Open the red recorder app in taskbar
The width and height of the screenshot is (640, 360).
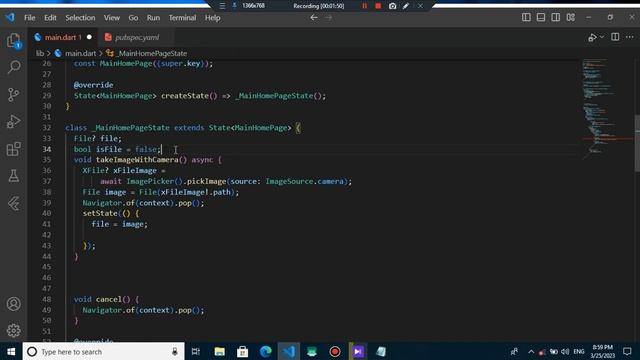pos(335,351)
